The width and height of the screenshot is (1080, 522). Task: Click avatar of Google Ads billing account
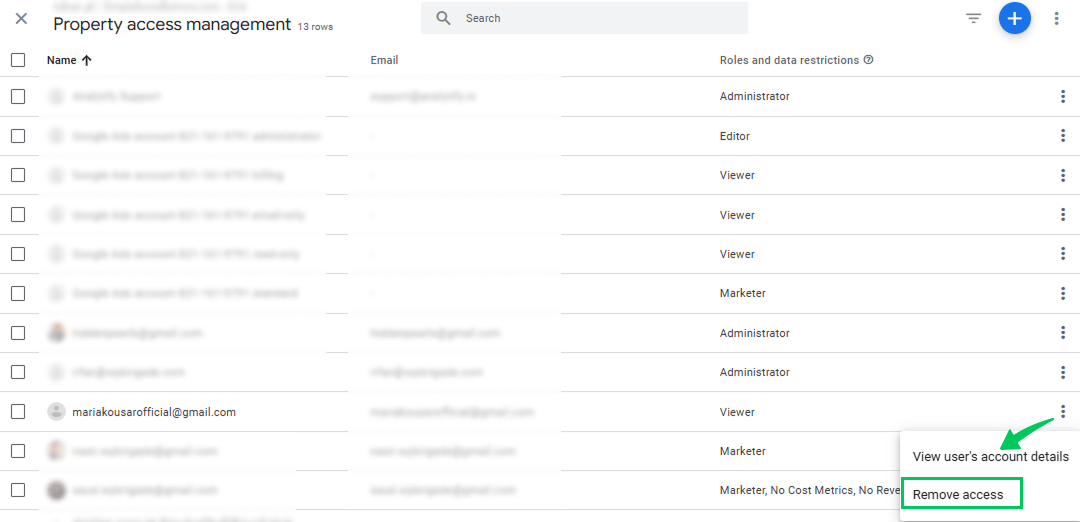click(x=56, y=176)
